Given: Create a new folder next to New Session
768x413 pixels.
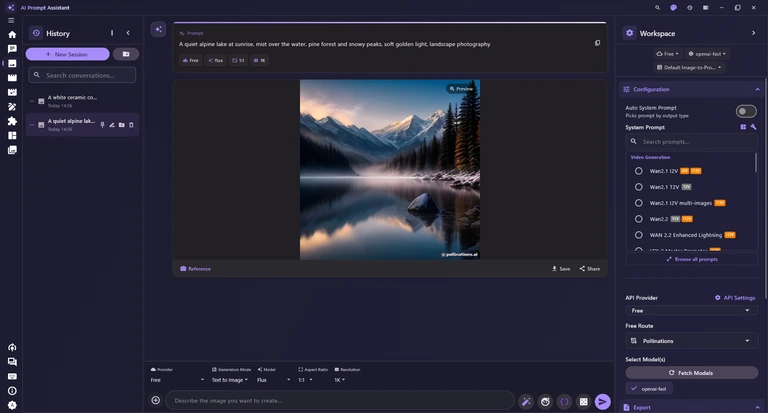Looking at the screenshot, I should (x=126, y=54).
